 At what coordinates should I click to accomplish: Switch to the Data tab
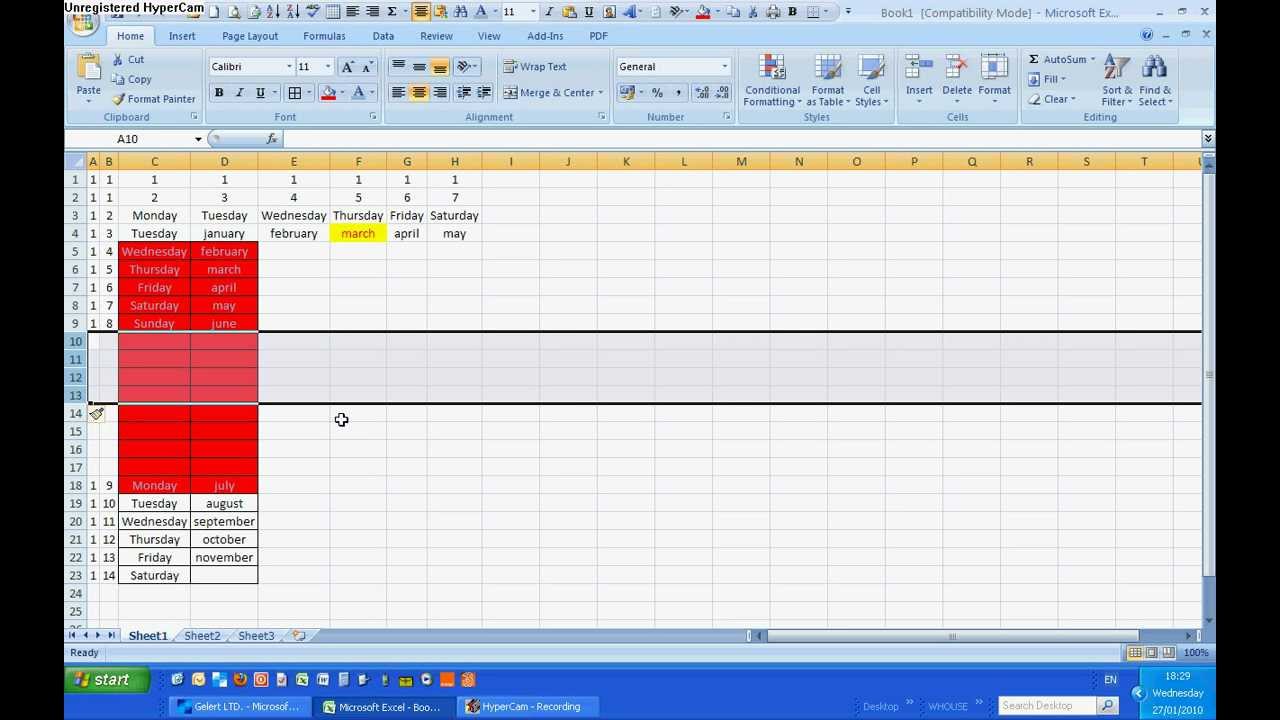(x=383, y=36)
